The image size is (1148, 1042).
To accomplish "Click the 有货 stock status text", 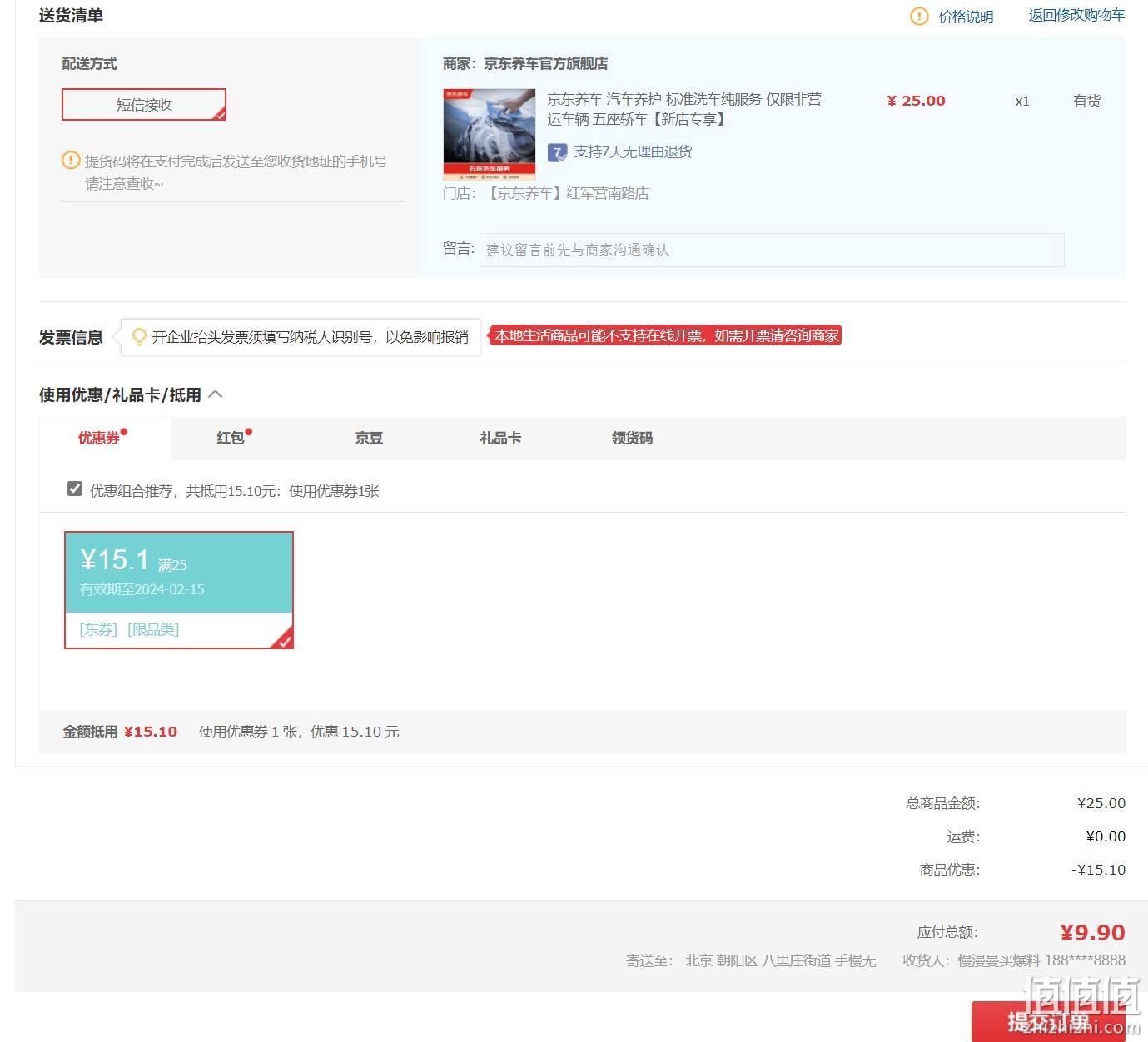I will point(1087,101).
